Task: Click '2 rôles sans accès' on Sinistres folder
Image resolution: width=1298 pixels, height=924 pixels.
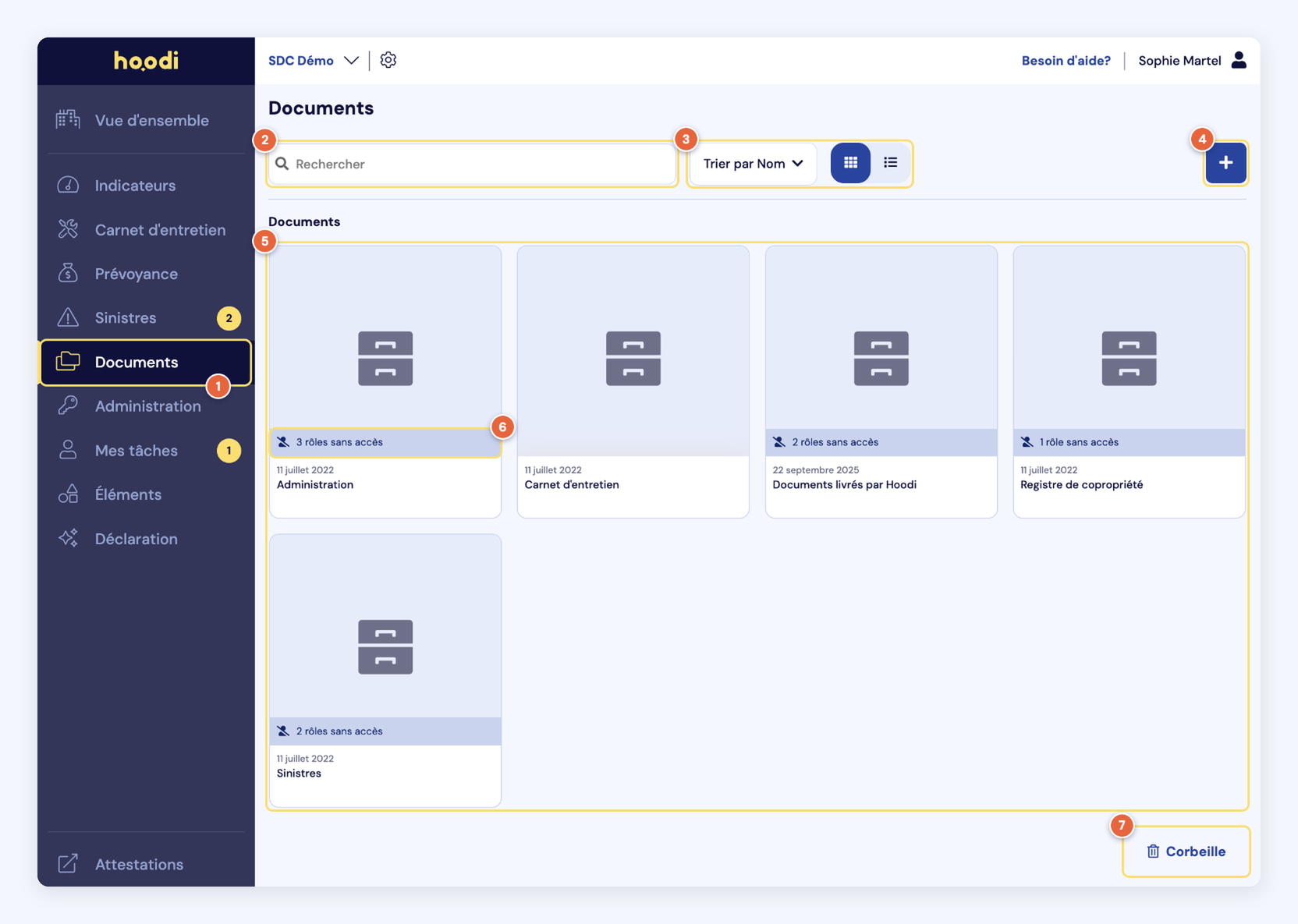Action: pyautogui.click(x=385, y=731)
